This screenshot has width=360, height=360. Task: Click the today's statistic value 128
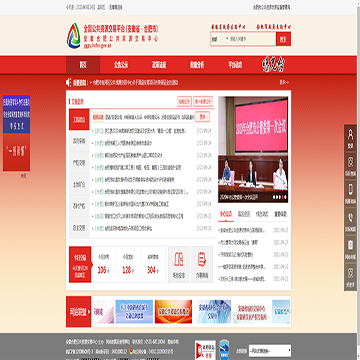tap(127, 270)
